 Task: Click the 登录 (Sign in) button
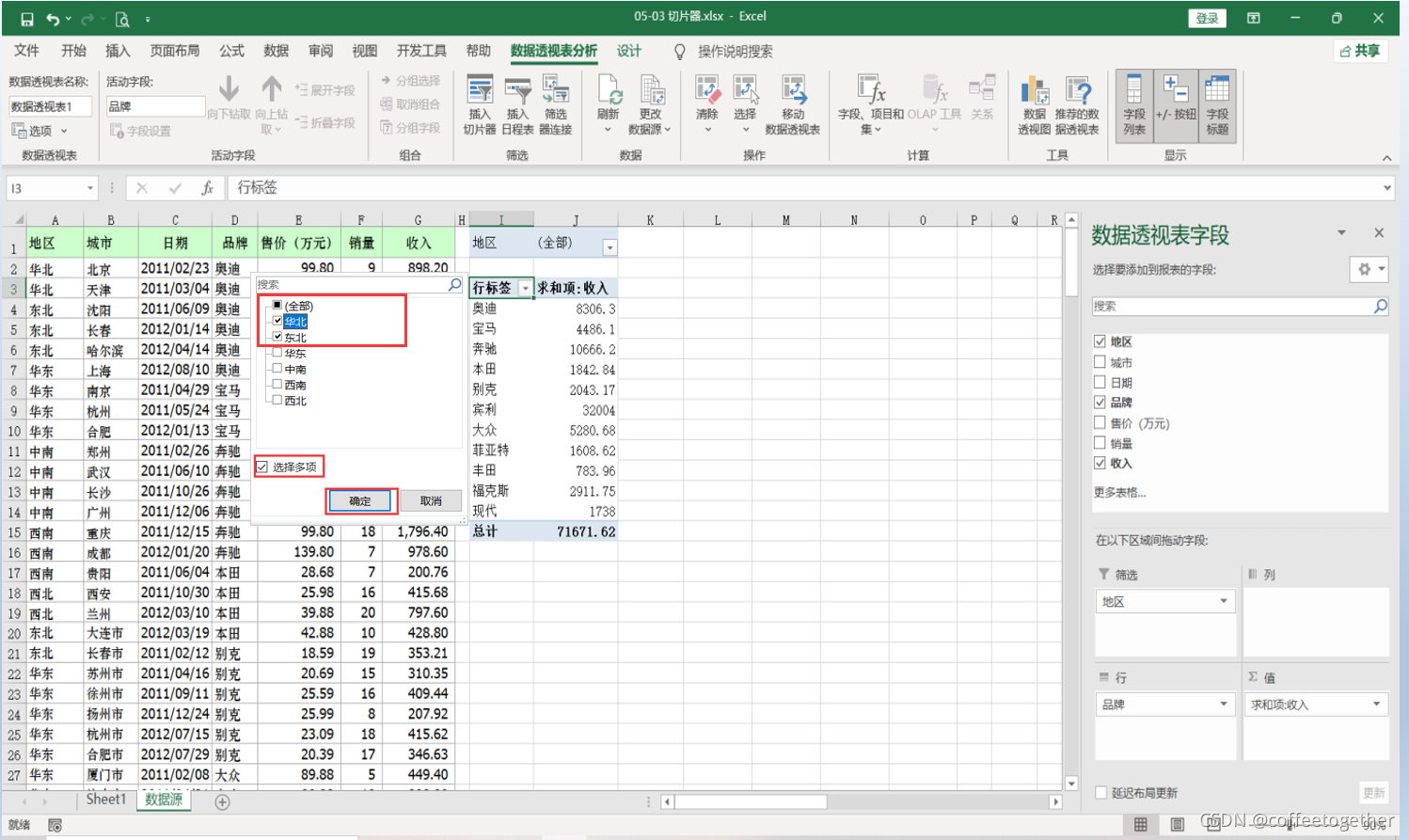[x=1208, y=19]
